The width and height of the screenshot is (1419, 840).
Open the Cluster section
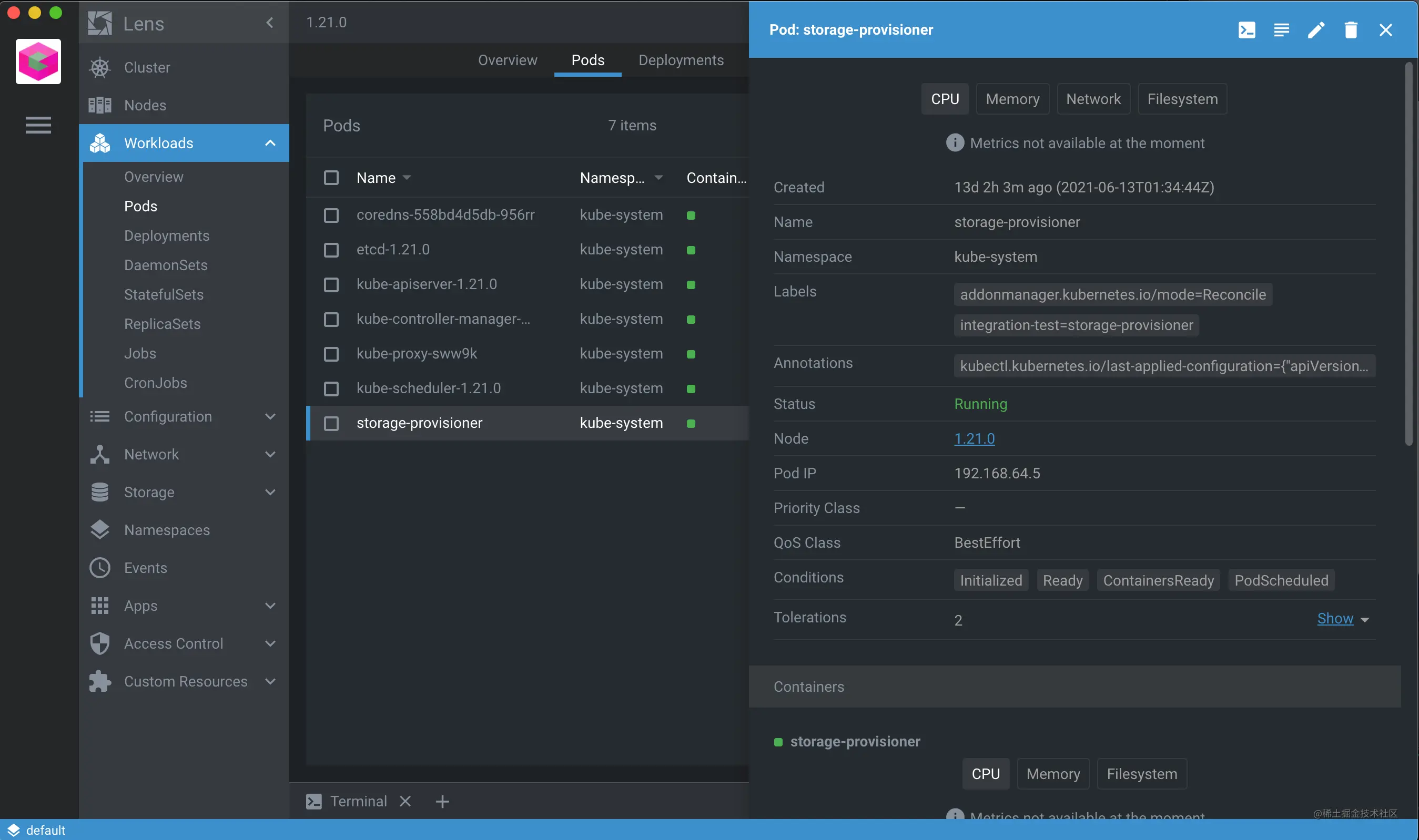(x=147, y=67)
